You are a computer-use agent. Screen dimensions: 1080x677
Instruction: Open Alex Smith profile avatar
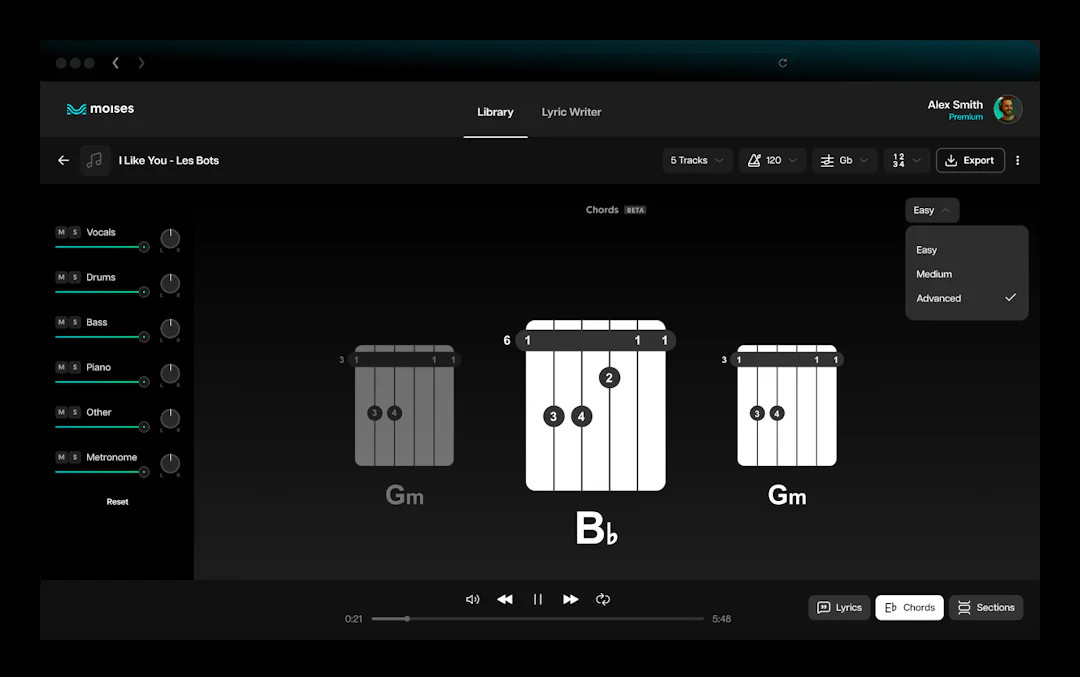pyautogui.click(x=1007, y=110)
